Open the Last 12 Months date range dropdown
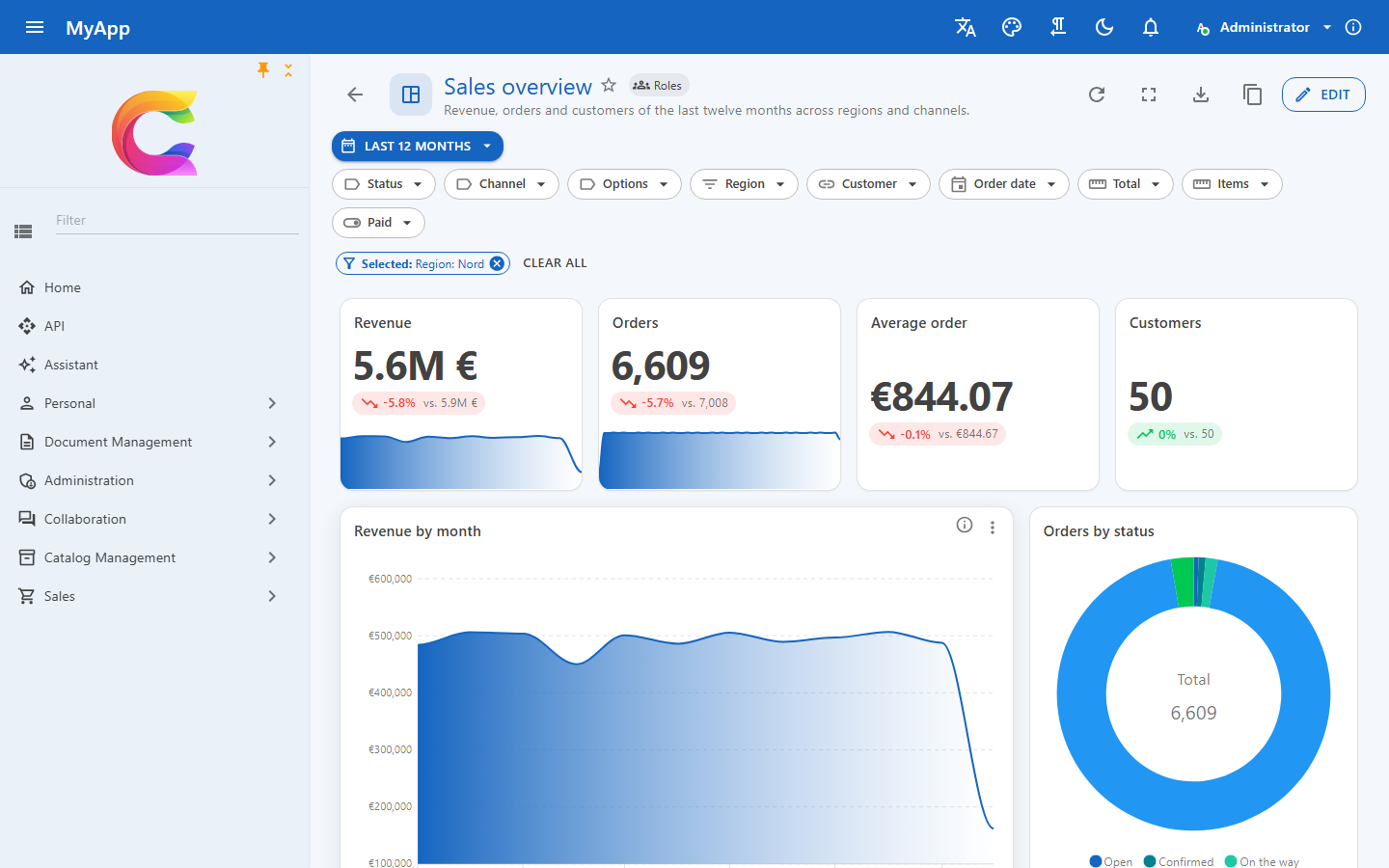 (418, 147)
